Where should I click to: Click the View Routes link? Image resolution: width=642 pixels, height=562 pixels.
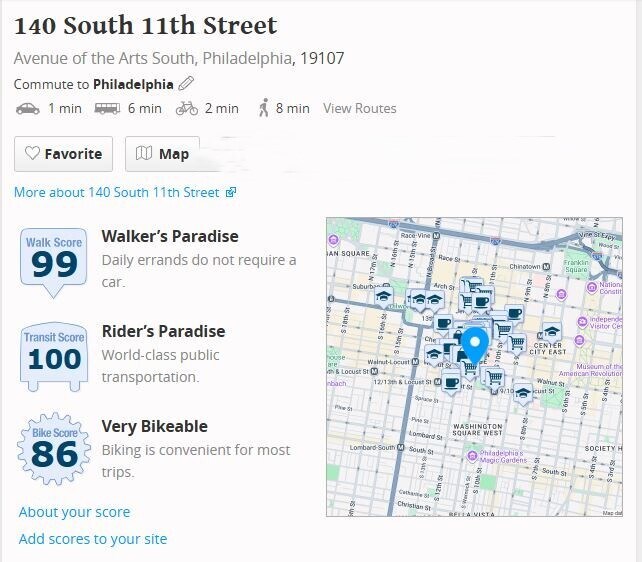click(x=359, y=108)
